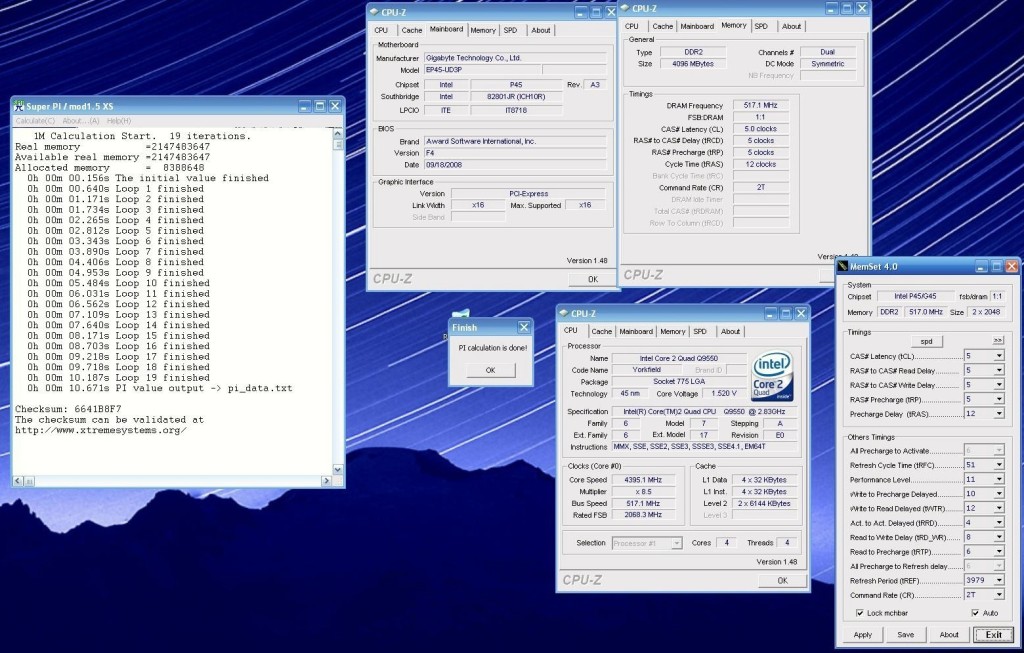Click the lower CPU-Z window title icon
Image resolution: width=1024 pixels, height=653 pixels.
coord(564,313)
